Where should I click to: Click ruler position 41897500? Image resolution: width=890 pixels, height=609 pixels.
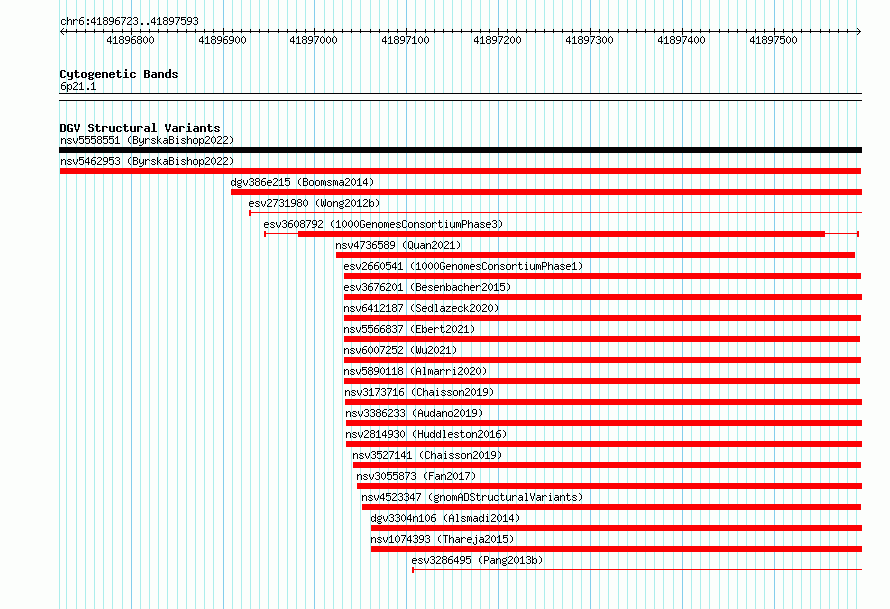point(773,40)
